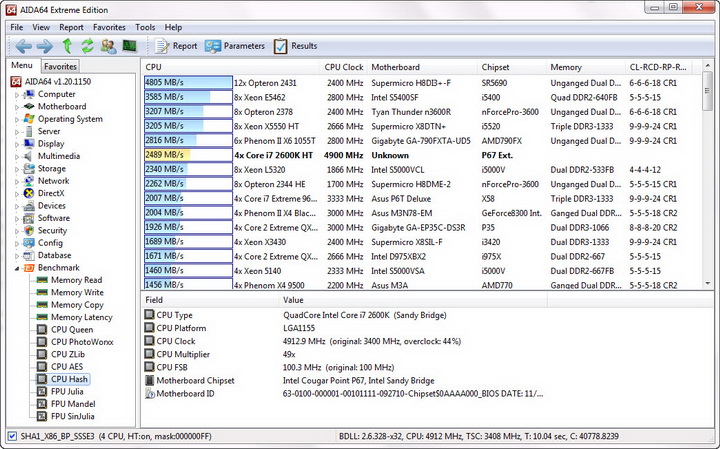Image resolution: width=720 pixels, height=449 pixels.
Task: Toggle the SHA1_X86_BP_SSSE3 status bar checkbox
Action: 12,436
